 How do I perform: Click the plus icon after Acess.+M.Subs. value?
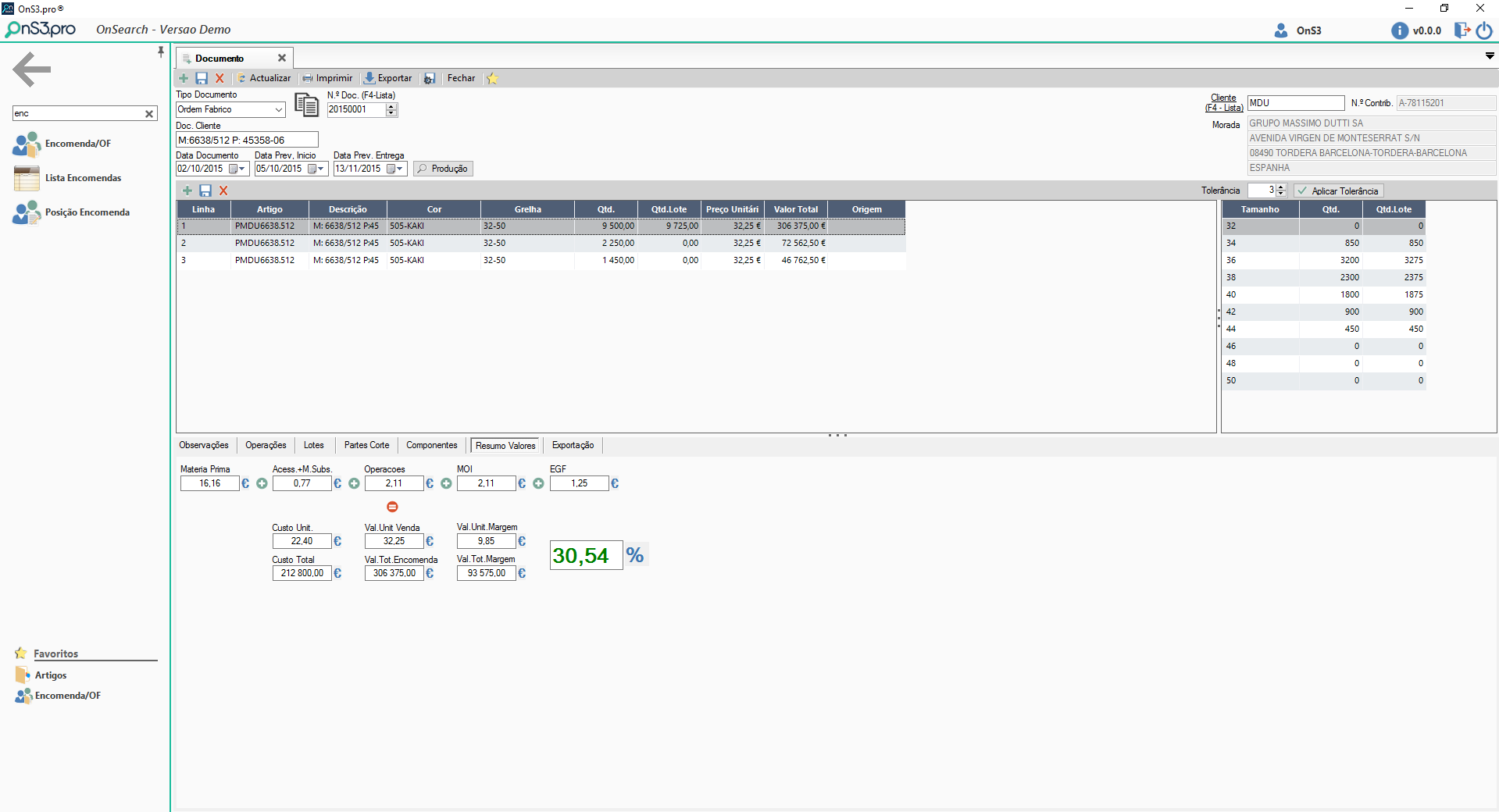coord(354,484)
